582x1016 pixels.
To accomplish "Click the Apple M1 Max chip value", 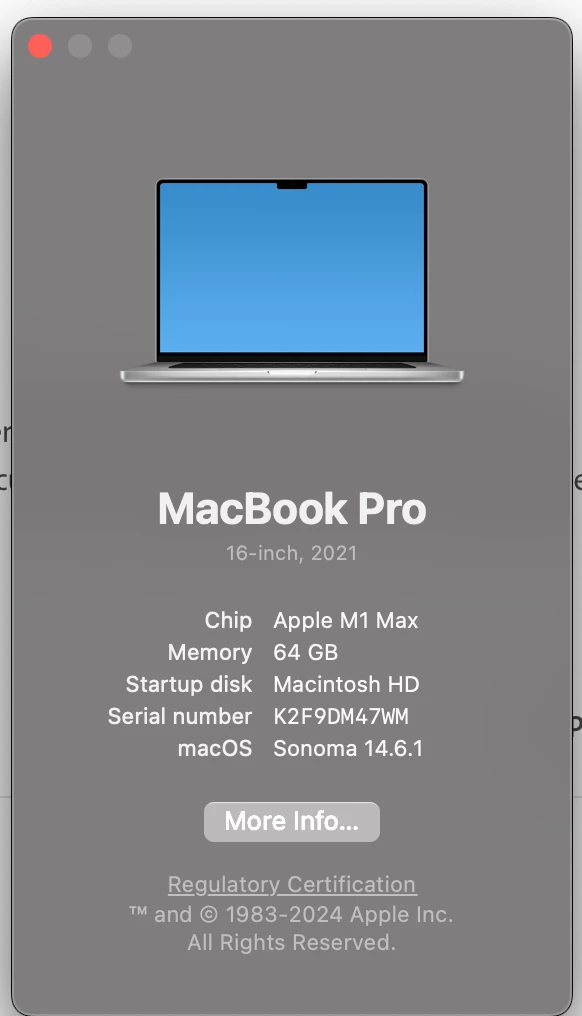I will (345, 621).
